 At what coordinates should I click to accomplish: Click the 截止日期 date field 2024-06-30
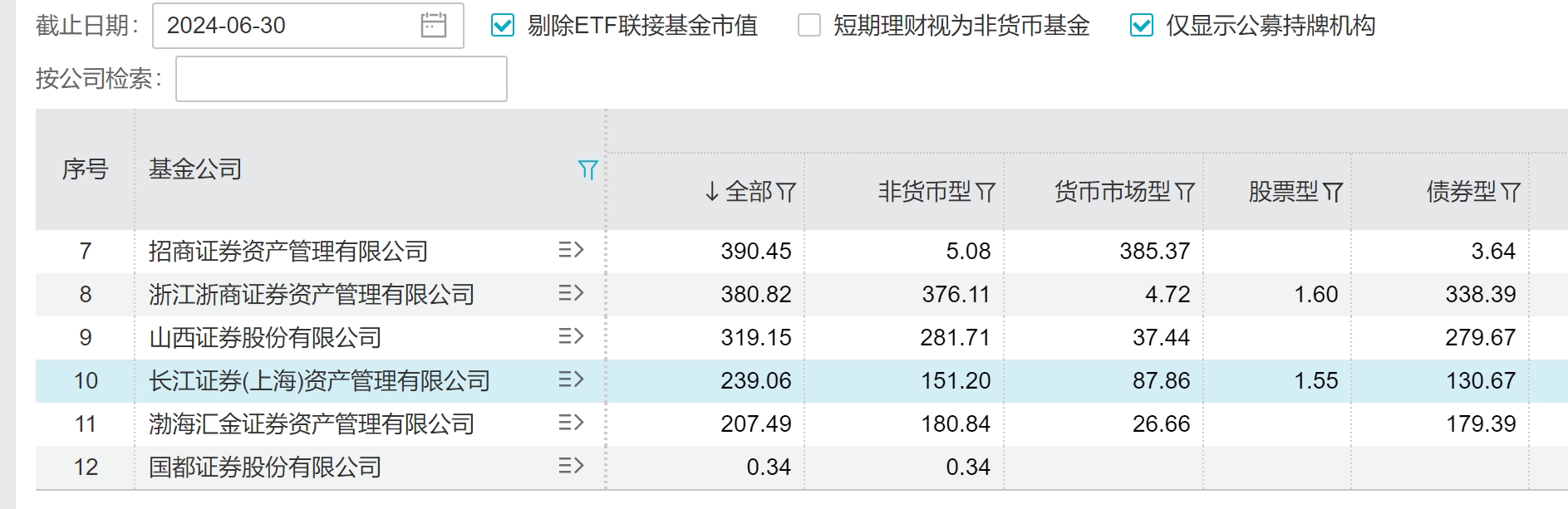point(283,26)
